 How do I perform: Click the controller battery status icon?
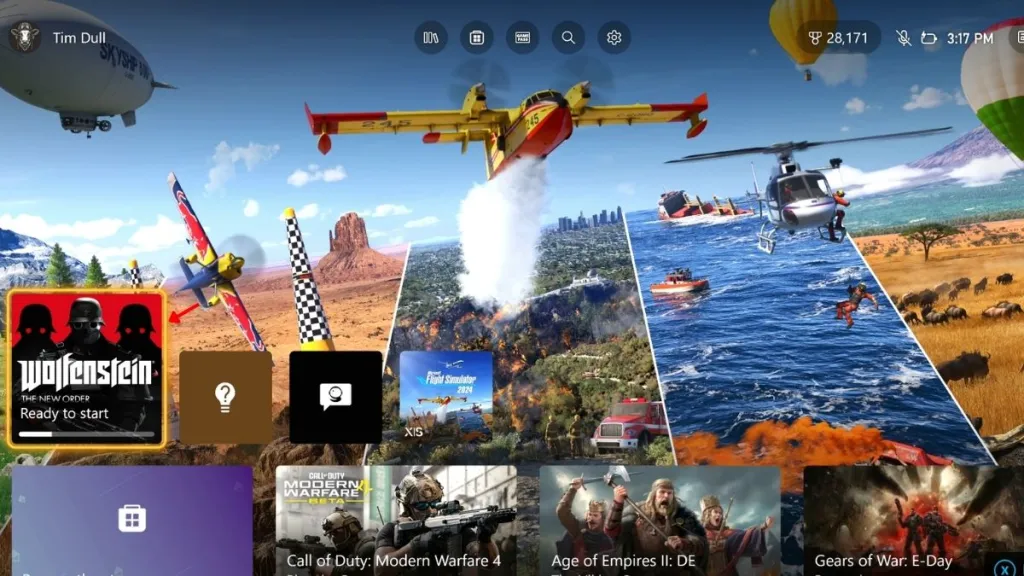pos(929,38)
